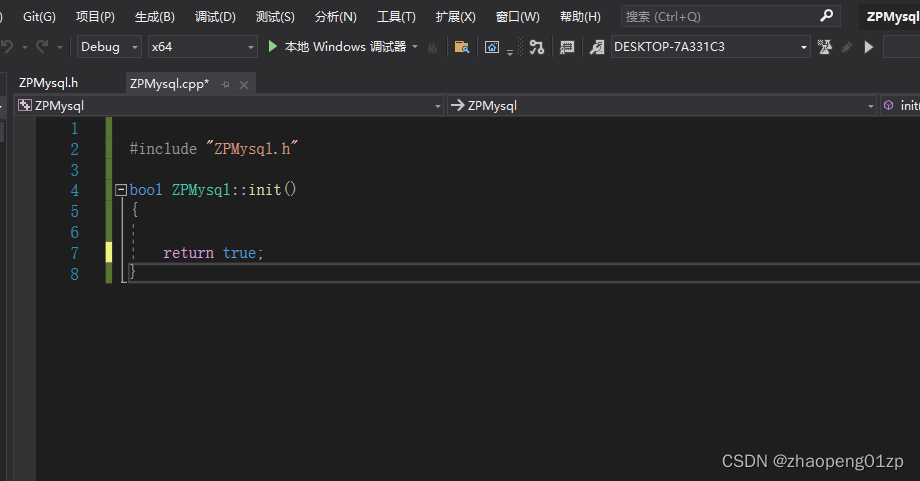Click the Hot Reload flame icon
920x481 pixels.
tap(432, 47)
